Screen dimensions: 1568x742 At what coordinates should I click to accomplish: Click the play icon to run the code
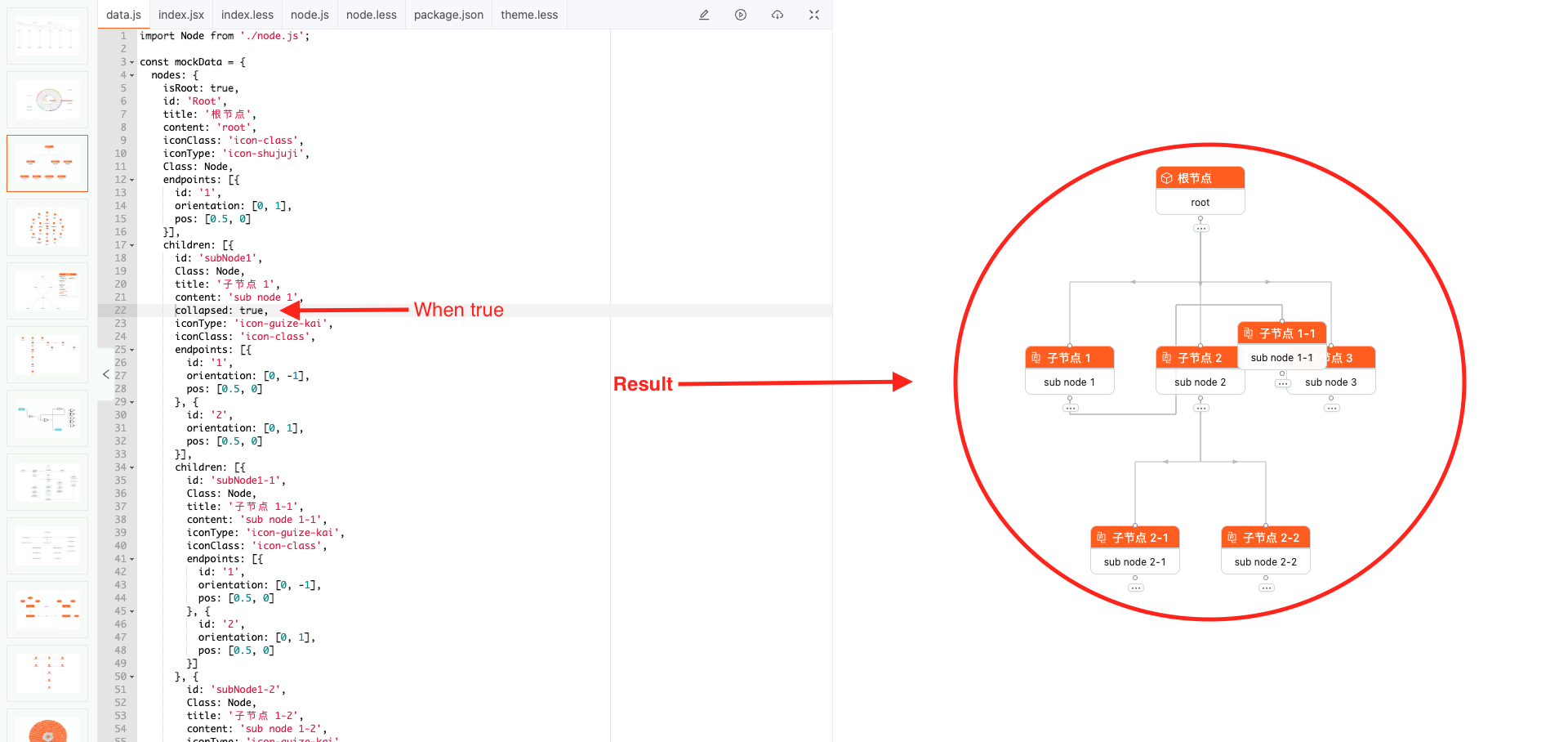click(741, 15)
